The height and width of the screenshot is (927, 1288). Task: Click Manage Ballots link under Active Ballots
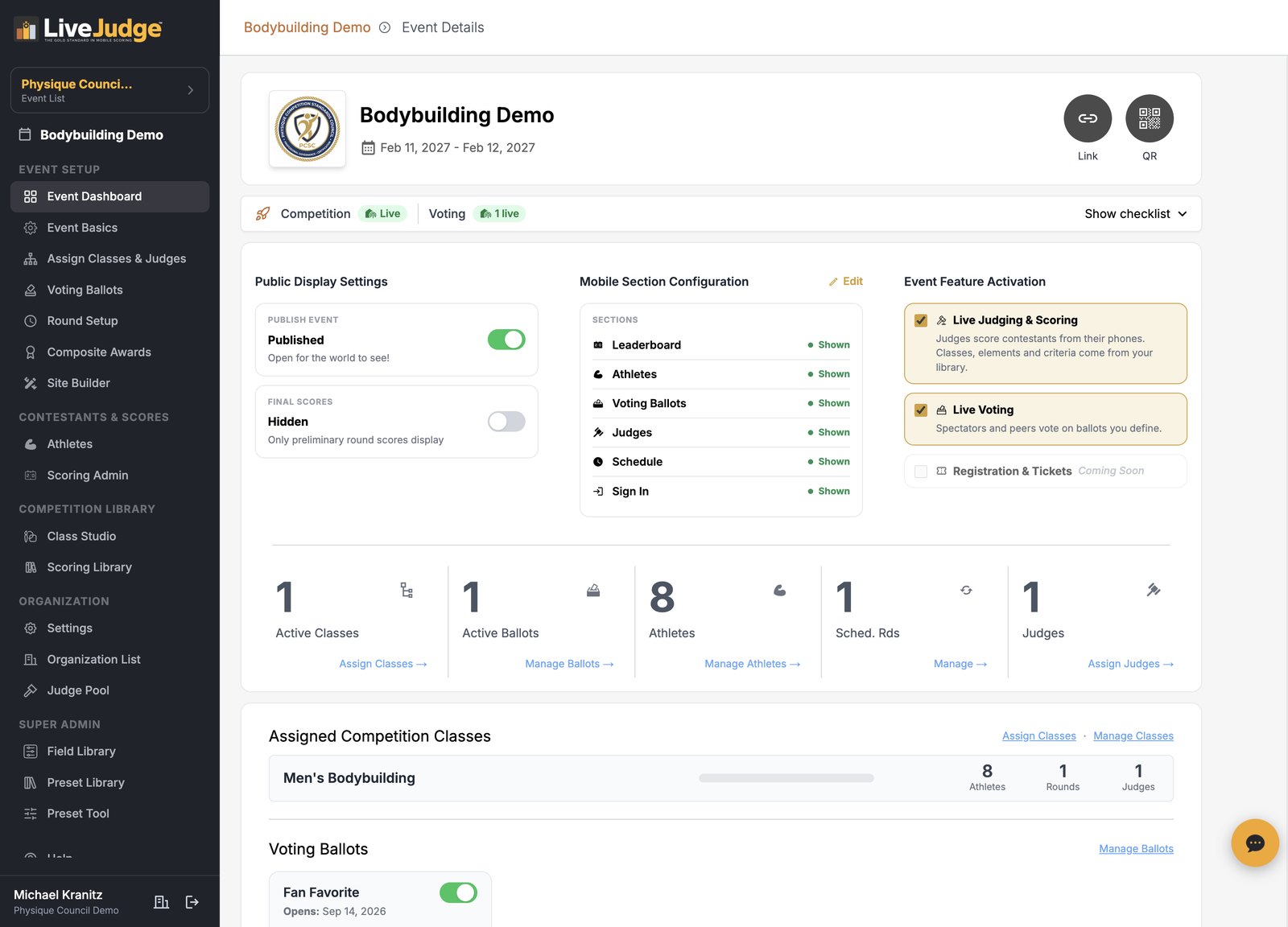click(569, 664)
